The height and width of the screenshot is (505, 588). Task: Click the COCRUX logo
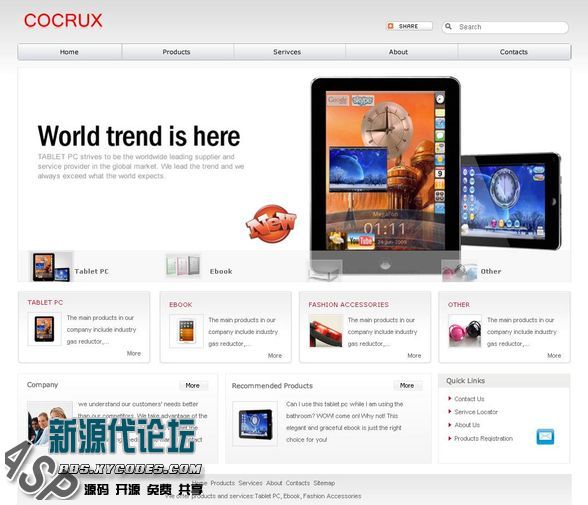click(63, 20)
